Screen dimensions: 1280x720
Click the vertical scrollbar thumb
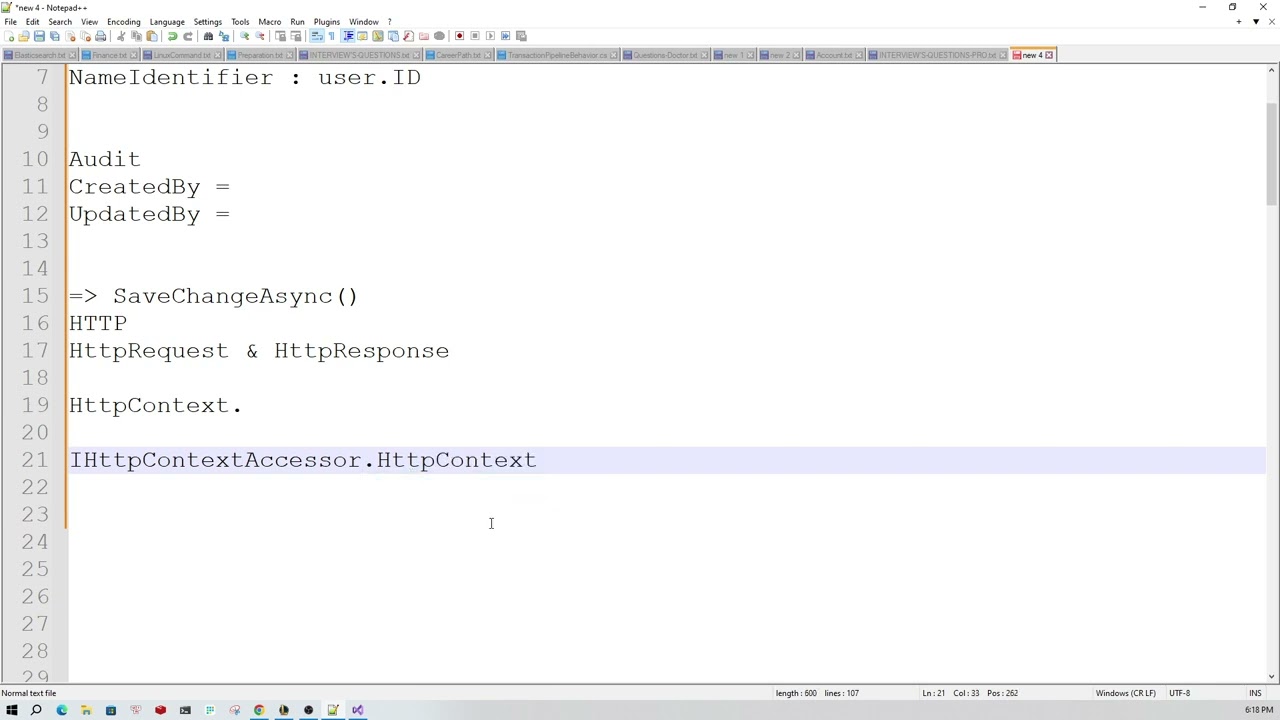pyautogui.click(x=1272, y=153)
